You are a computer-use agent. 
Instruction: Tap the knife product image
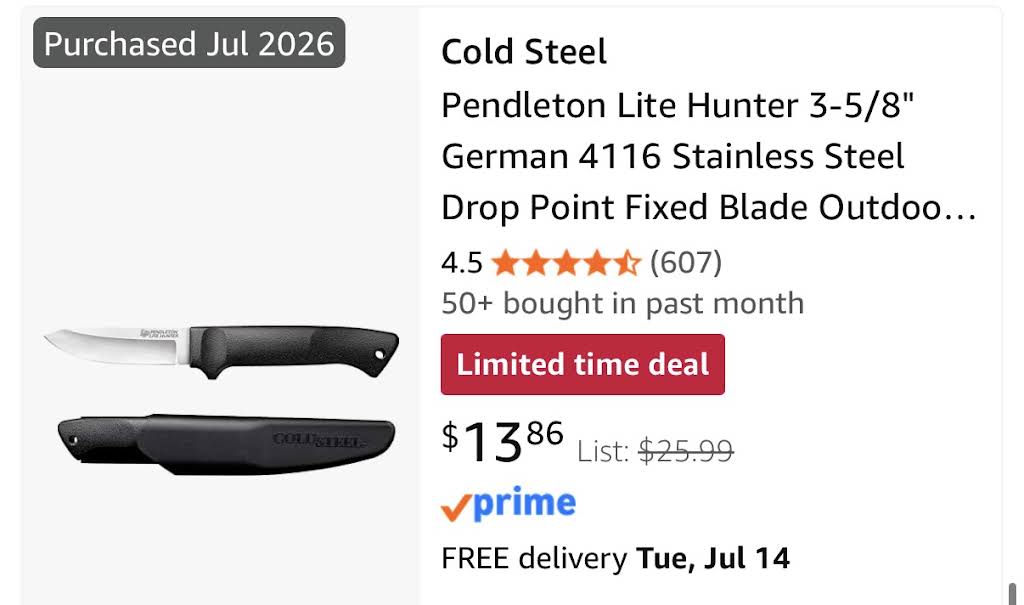pos(221,352)
